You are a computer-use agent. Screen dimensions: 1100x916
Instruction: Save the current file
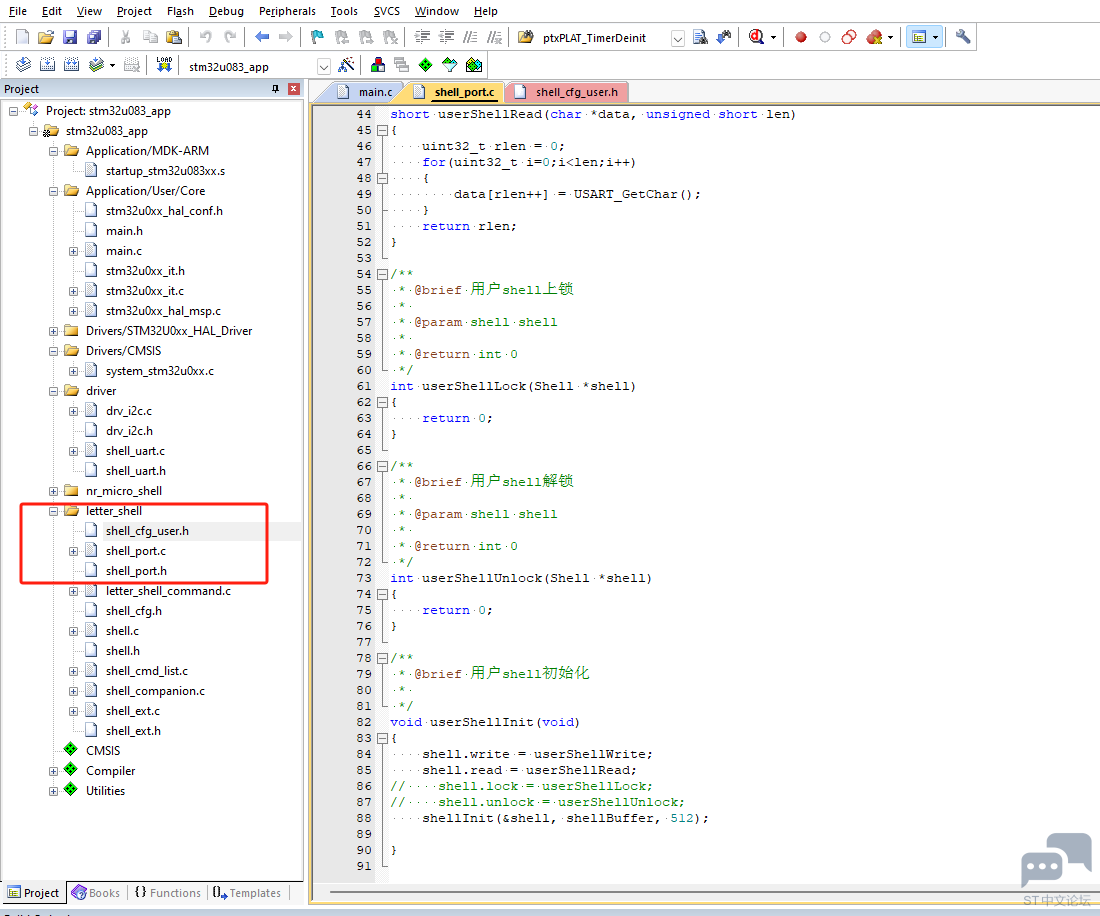coord(70,37)
